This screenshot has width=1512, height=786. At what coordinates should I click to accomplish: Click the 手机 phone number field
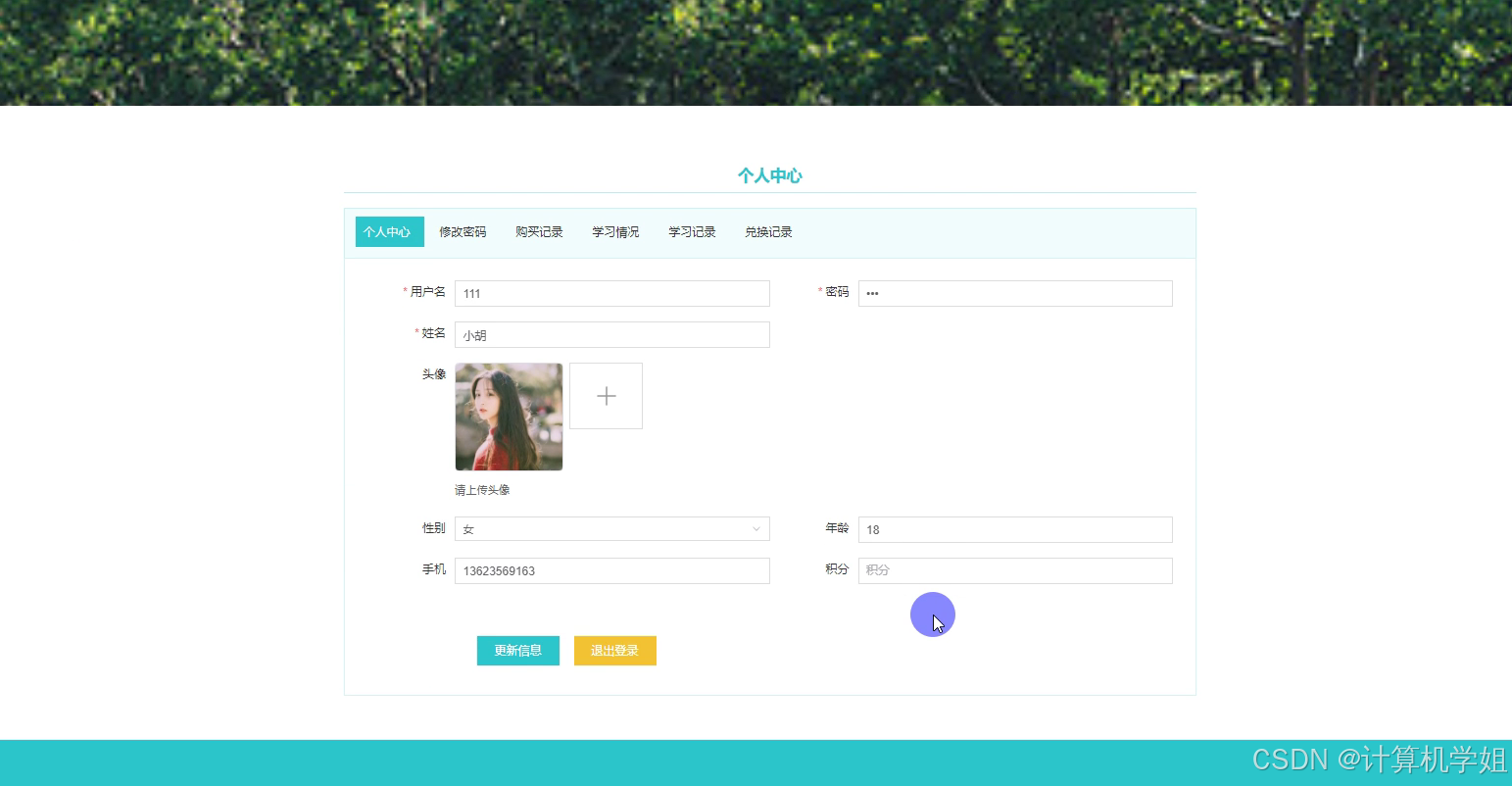(x=612, y=570)
